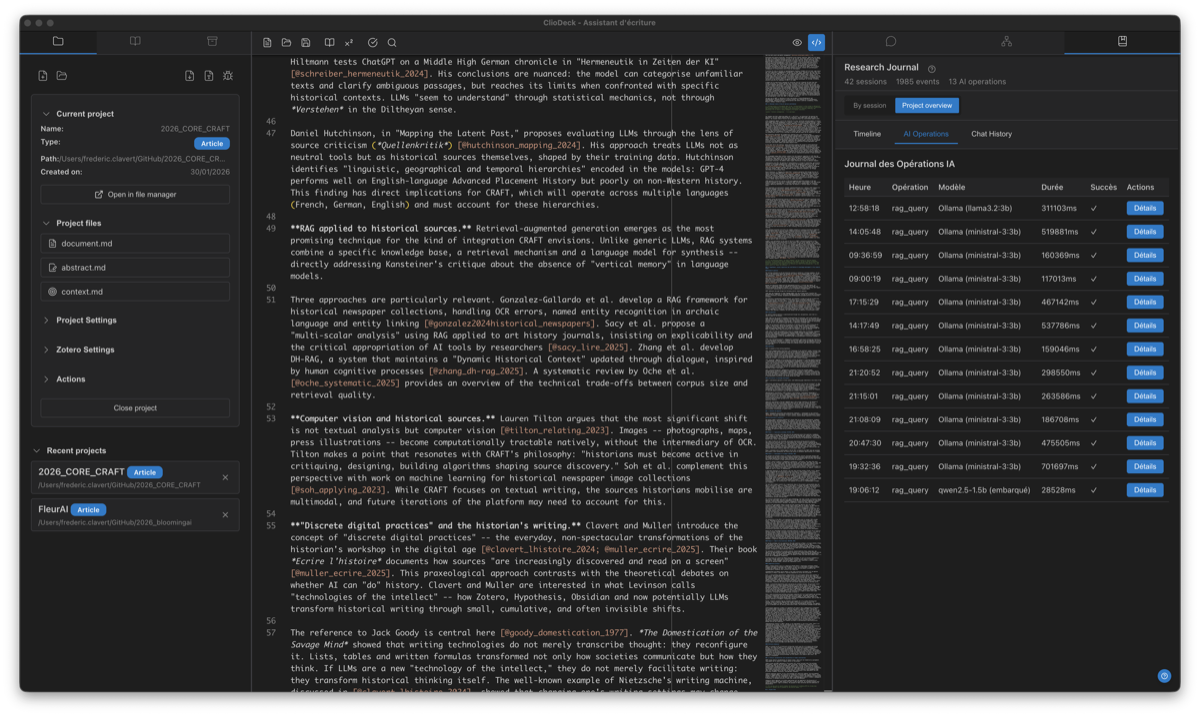Open context.md from project files
1200x716 pixels.
point(135,292)
